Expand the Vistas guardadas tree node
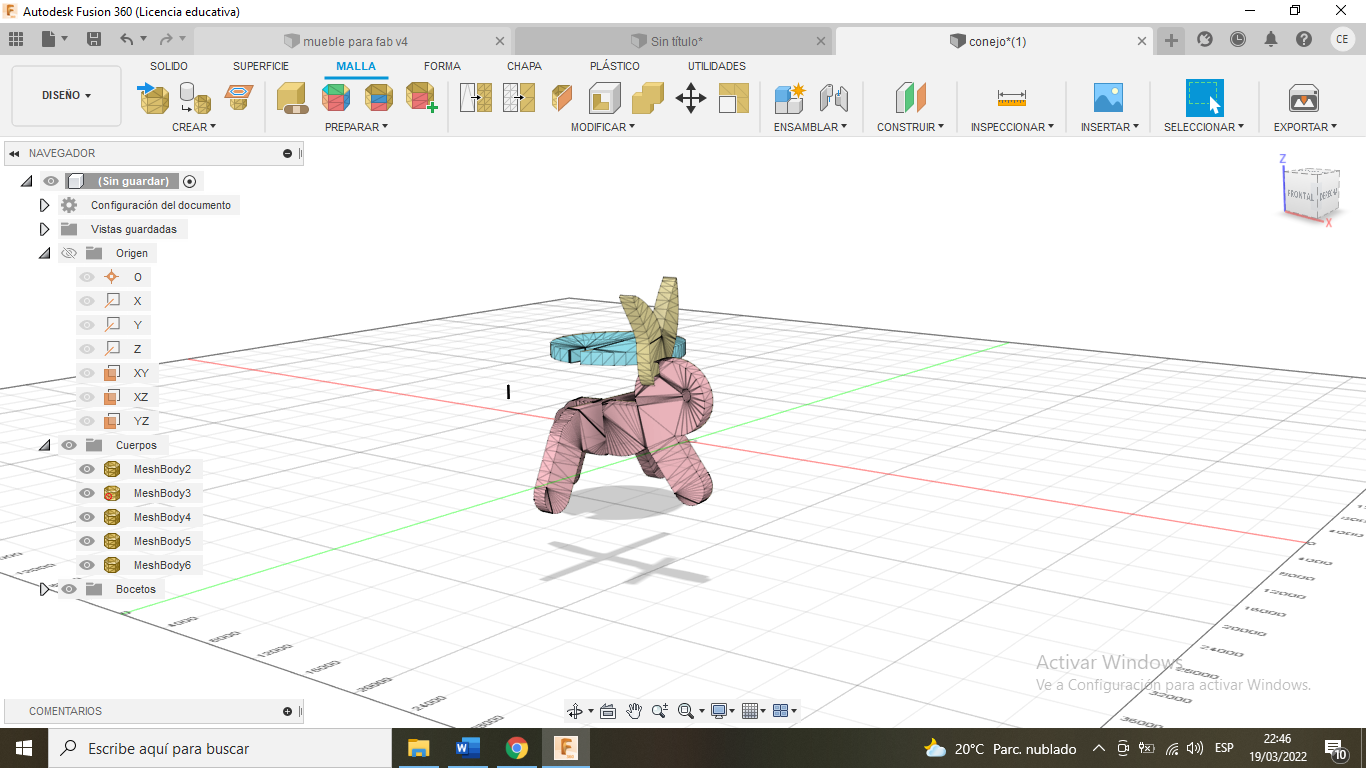Image resolution: width=1366 pixels, height=768 pixels. (x=44, y=229)
